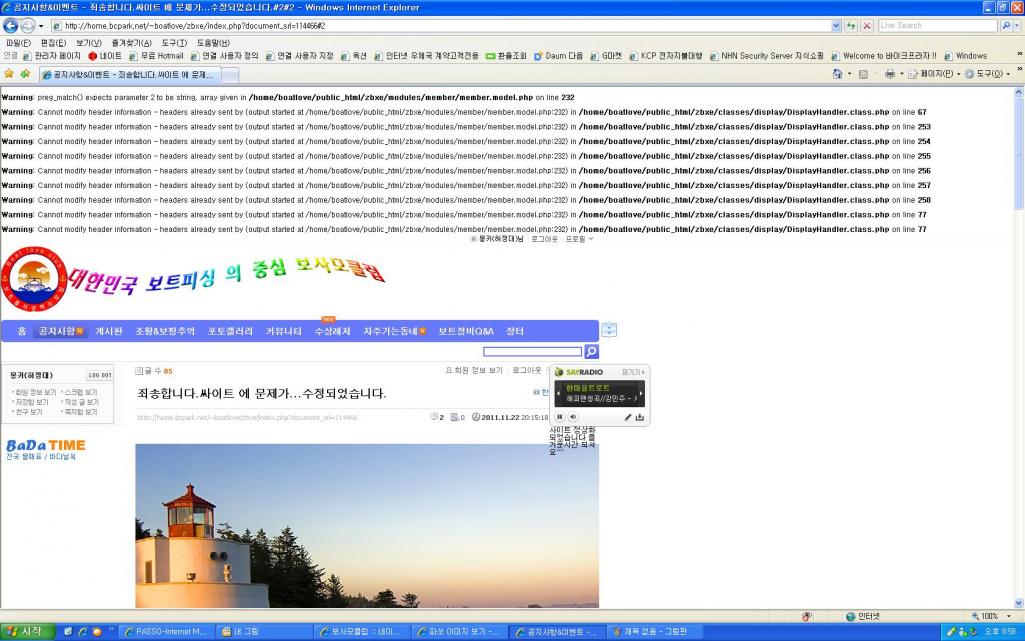Screen dimensions: 1025x641
Task: Open the address bar URL dropdown
Action: 836,25
